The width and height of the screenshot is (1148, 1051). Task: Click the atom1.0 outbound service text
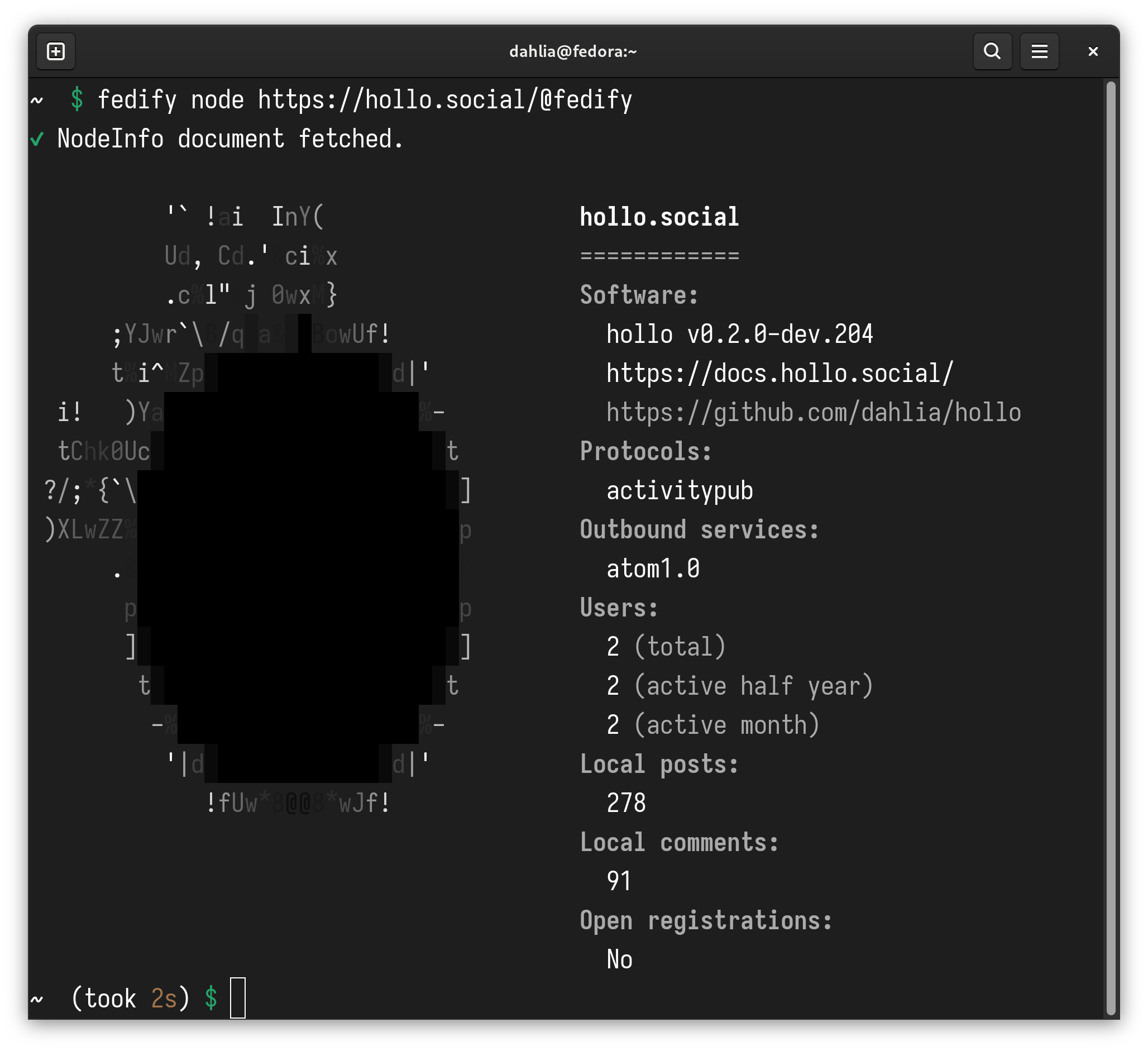pyautogui.click(x=653, y=569)
